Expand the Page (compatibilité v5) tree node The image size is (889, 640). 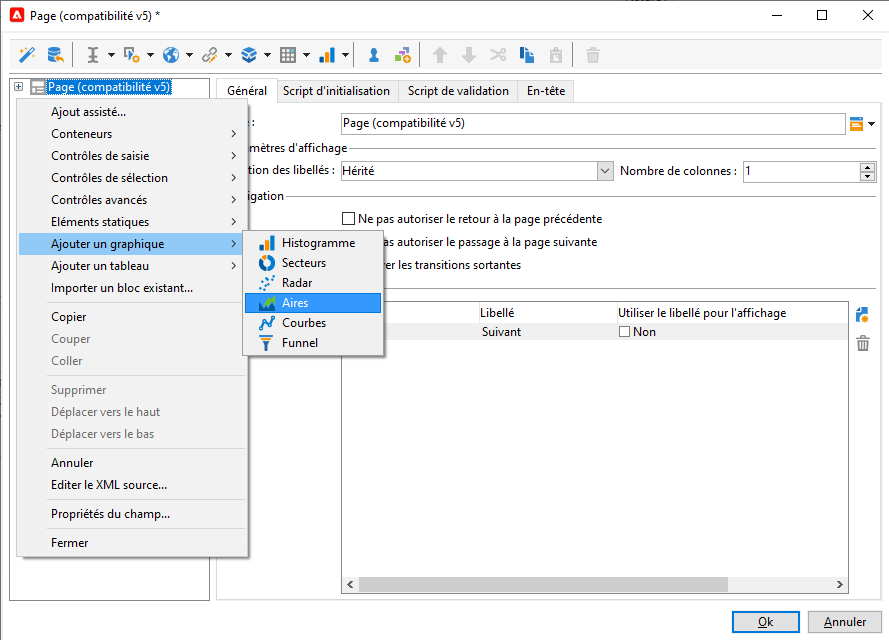click(x=19, y=87)
